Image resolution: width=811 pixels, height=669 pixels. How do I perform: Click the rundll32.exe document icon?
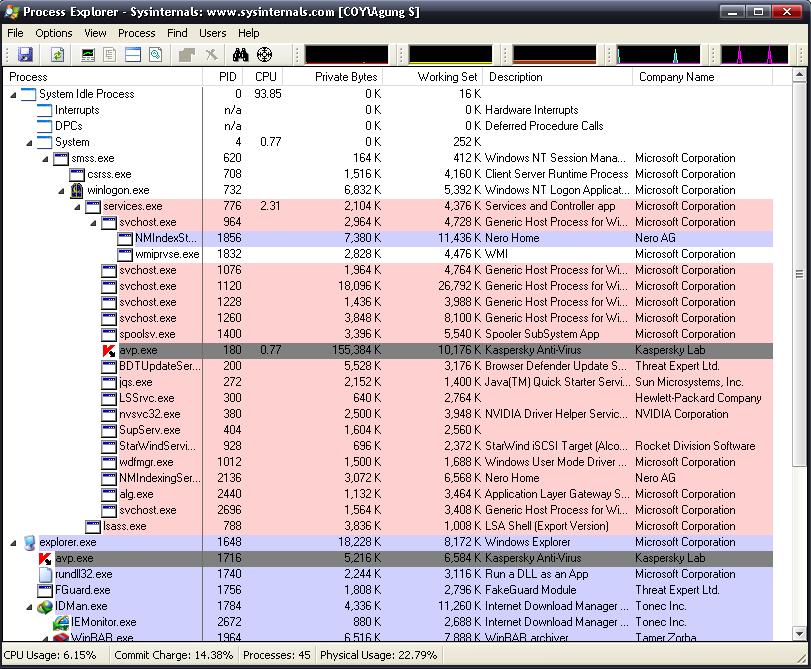(x=46, y=574)
